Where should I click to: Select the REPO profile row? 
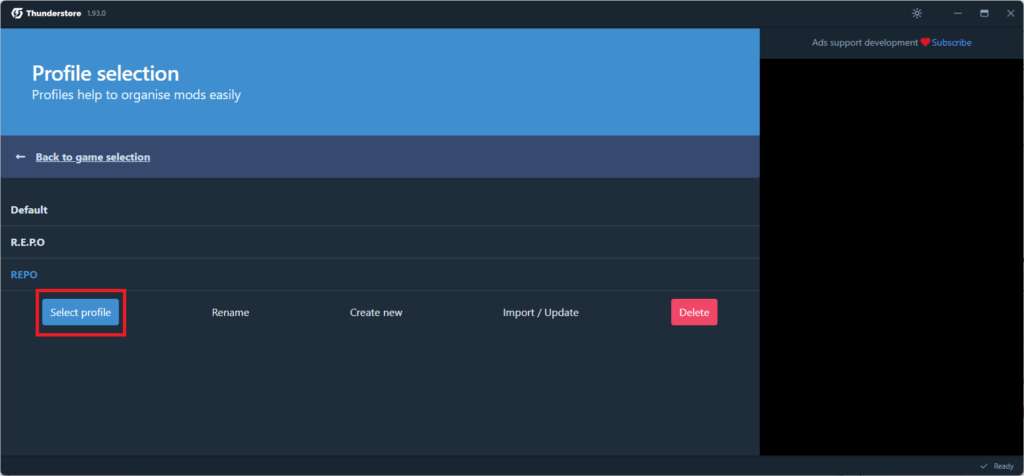[x=380, y=275]
